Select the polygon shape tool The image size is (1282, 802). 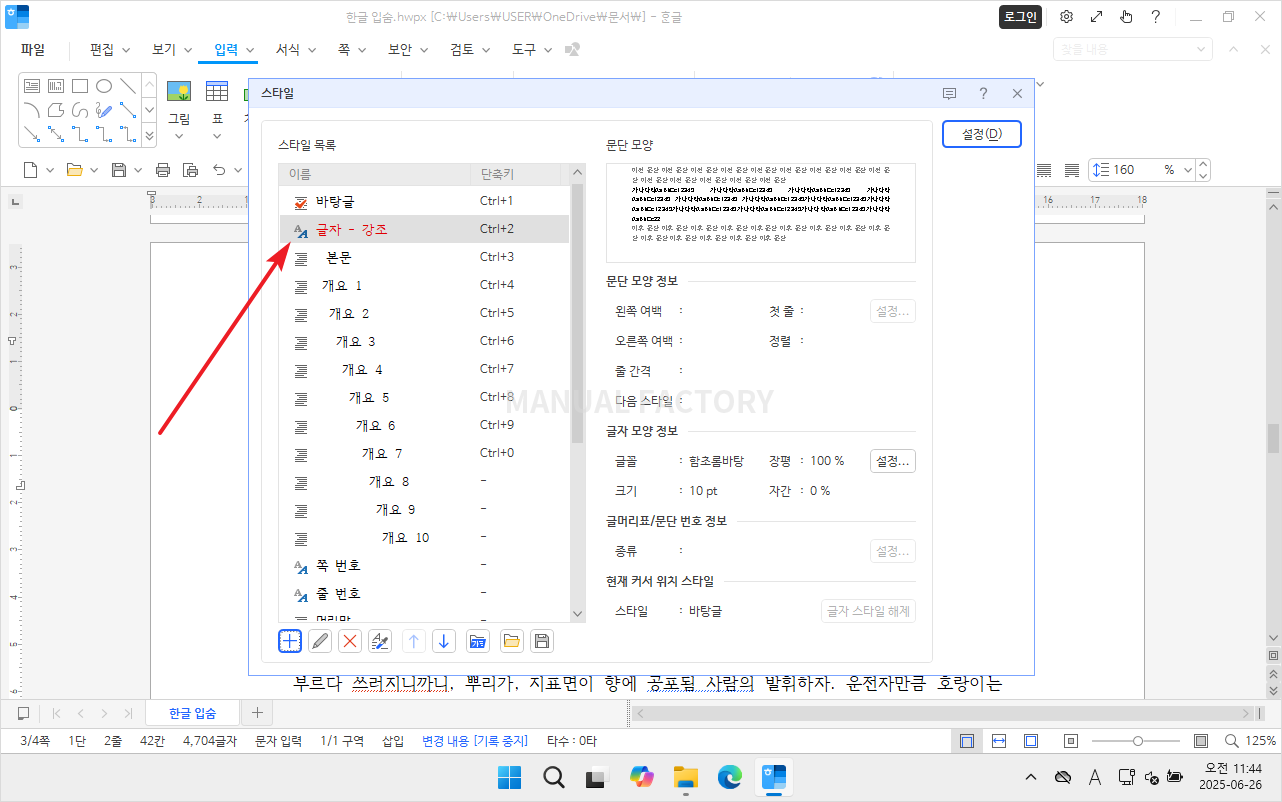[x=56, y=110]
